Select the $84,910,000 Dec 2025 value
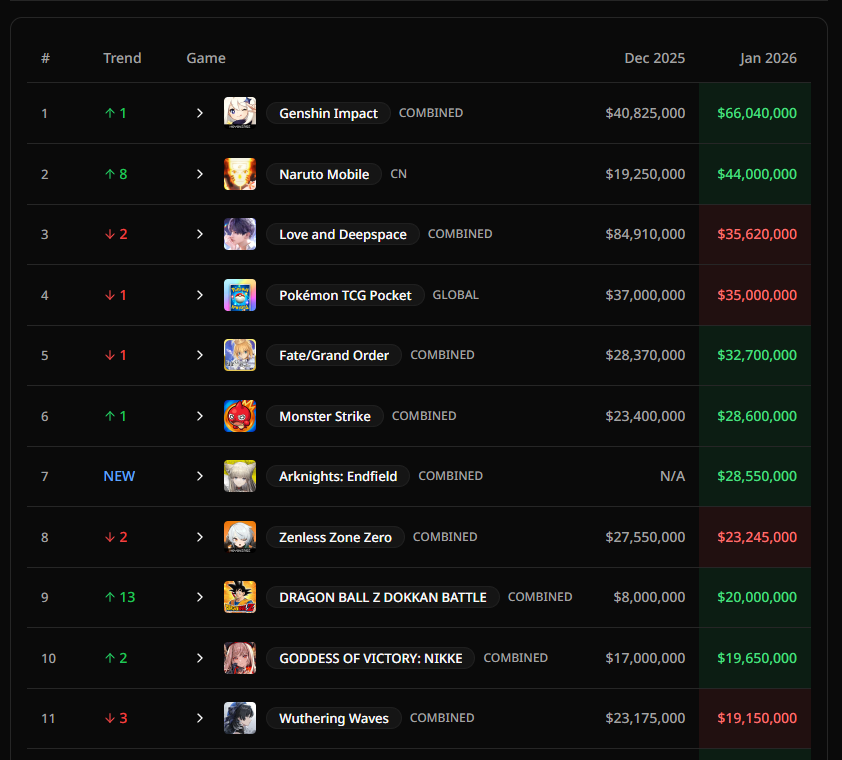Screen dimensions: 842x760 (x=645, y=234)
